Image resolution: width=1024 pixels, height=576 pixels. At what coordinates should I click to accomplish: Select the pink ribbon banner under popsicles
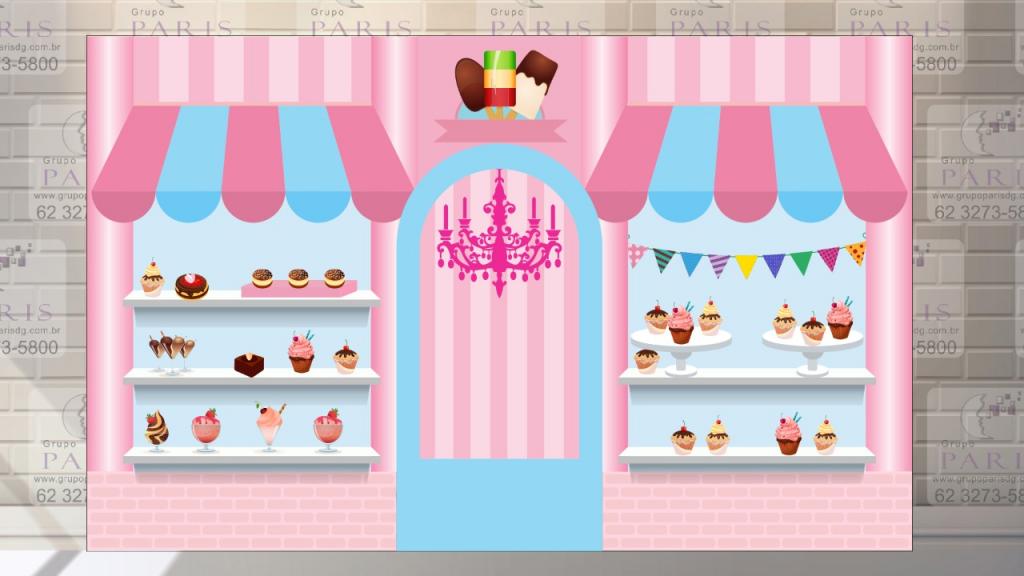coord(500,131)
